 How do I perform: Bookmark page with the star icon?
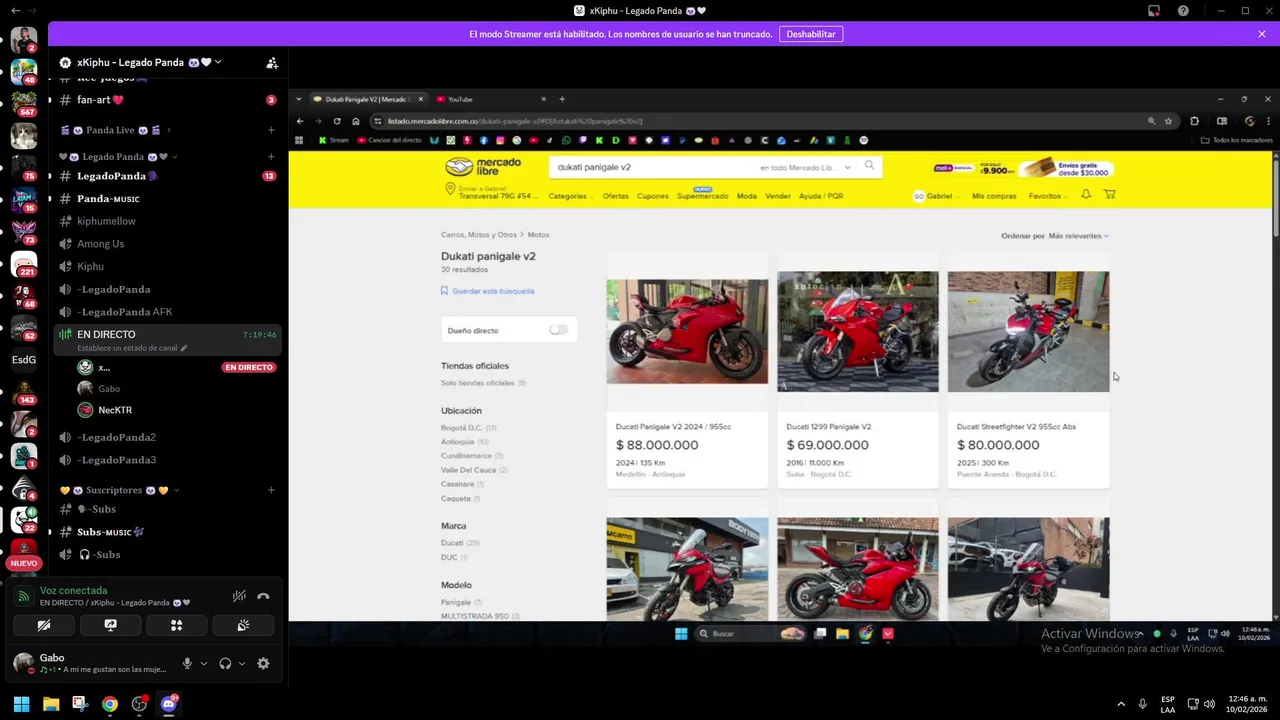click(x=1168, y=121)
